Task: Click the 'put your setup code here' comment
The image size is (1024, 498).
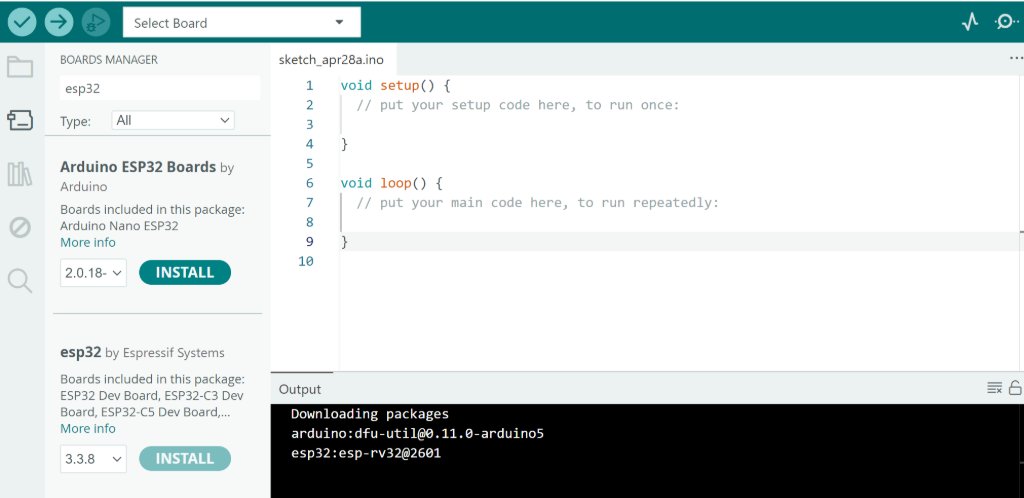Action: [518, 105]
